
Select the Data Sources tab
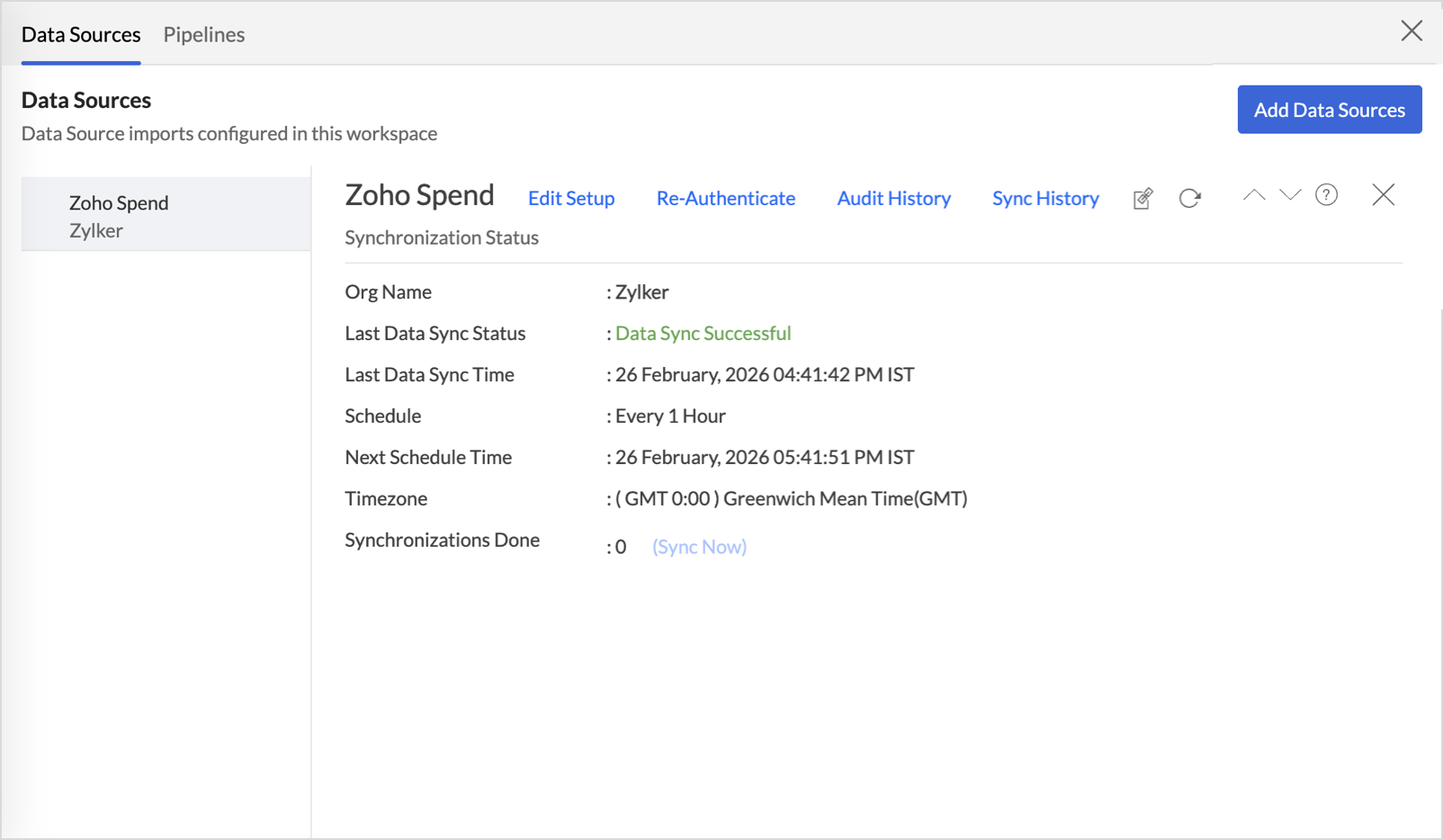81,34
